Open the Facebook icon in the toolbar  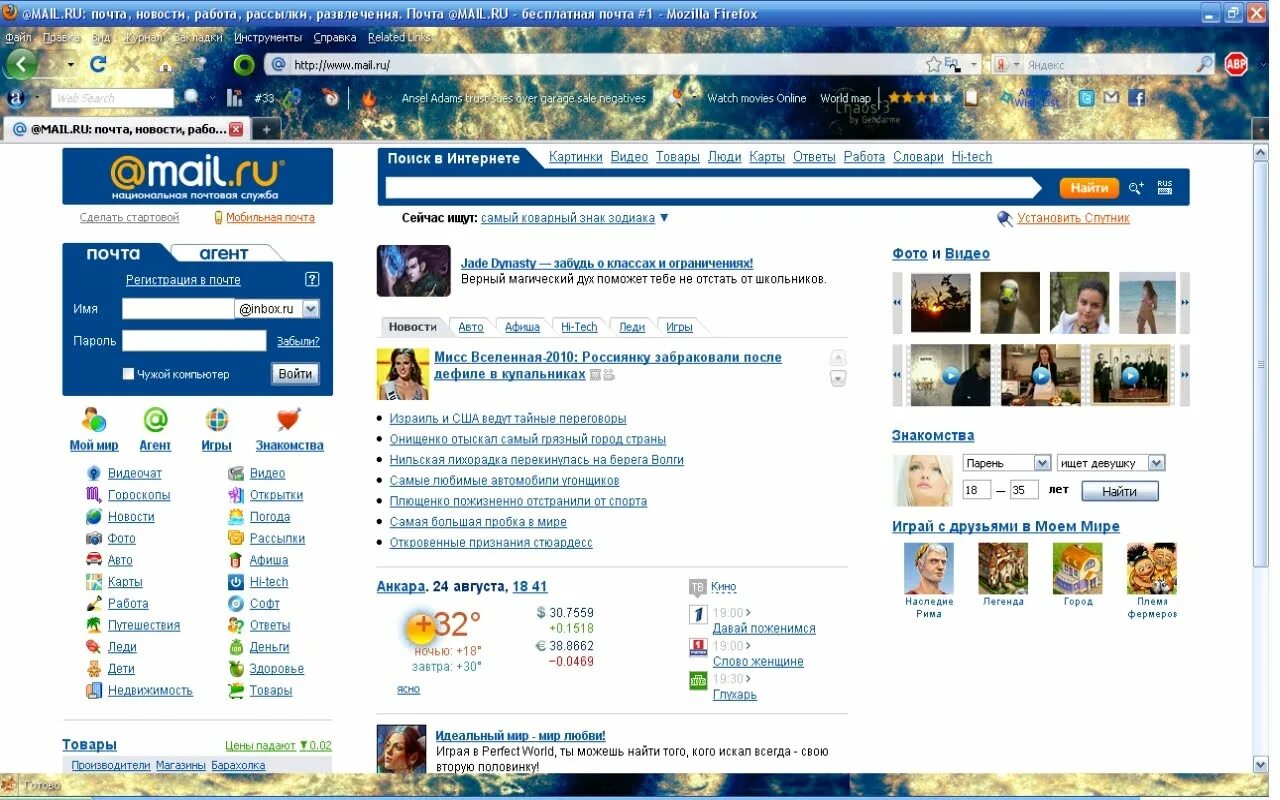click(1136, 98)
